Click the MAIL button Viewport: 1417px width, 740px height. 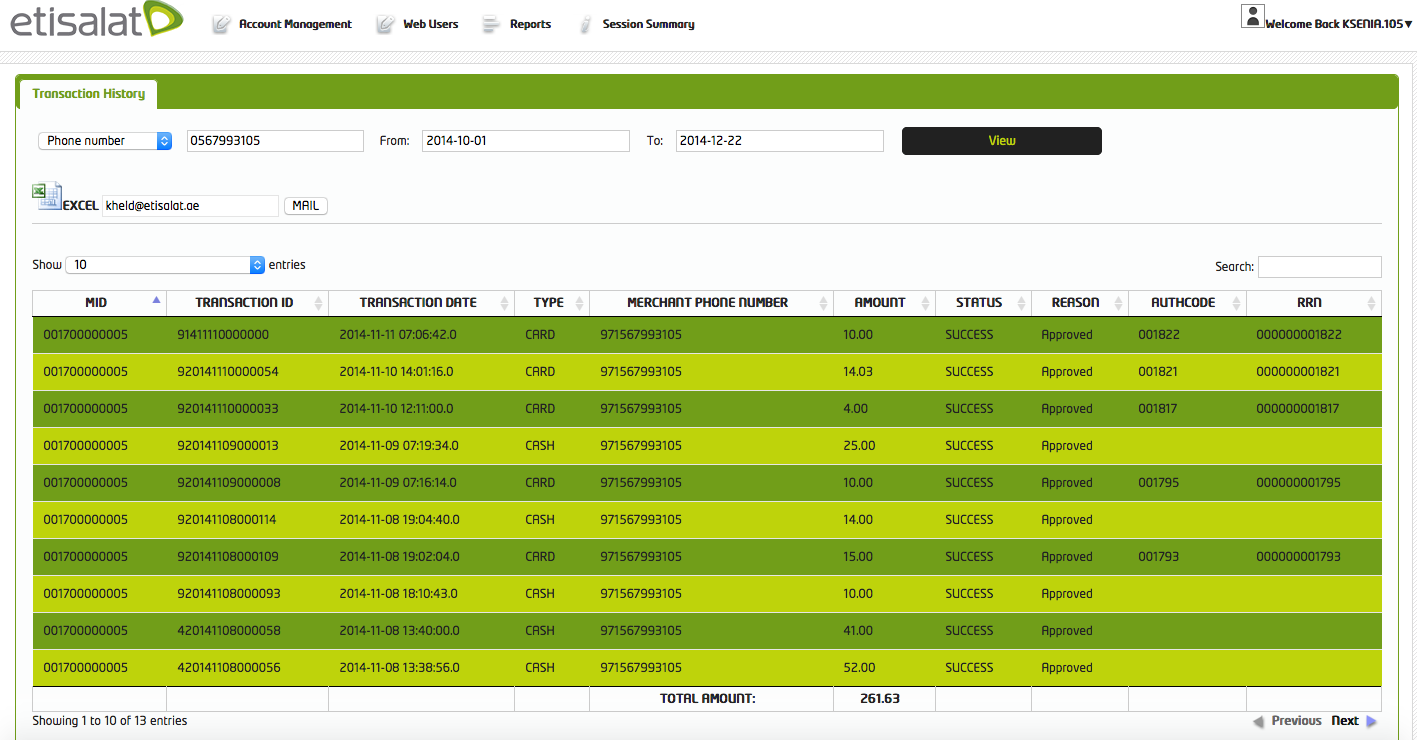[305, 206]
